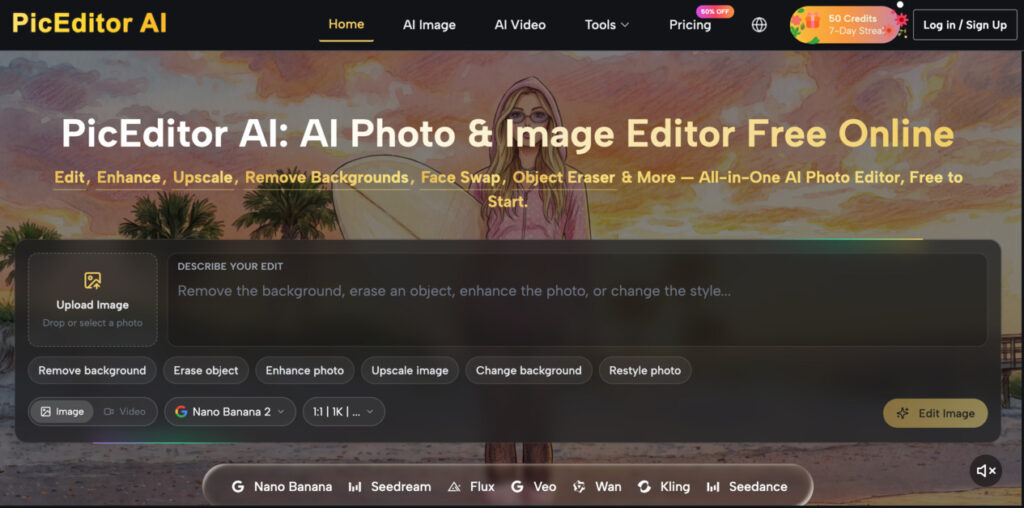Select the Flux model icon
Image resolution: width=1024 pixels, height=508 pixels.
click(x=455, y=487)
